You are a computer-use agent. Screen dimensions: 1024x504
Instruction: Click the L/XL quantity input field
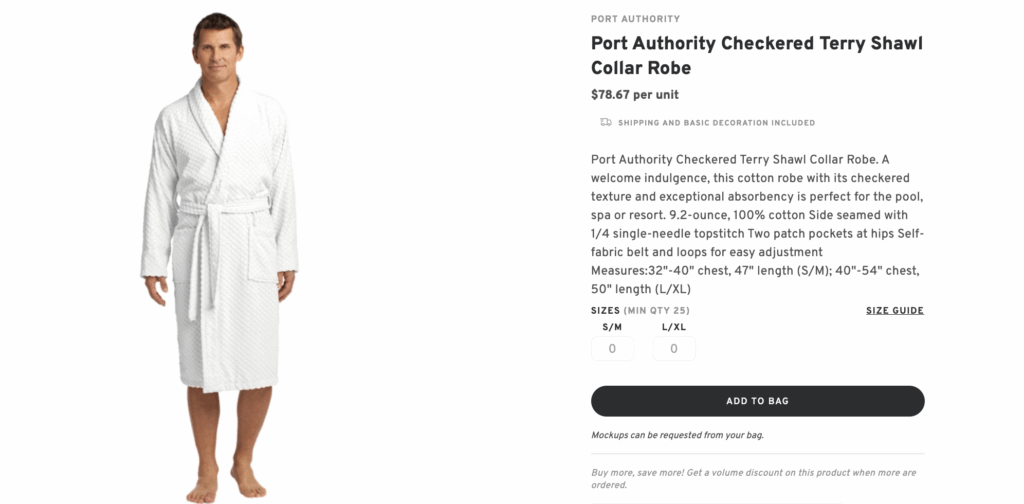tap(674, 349)
